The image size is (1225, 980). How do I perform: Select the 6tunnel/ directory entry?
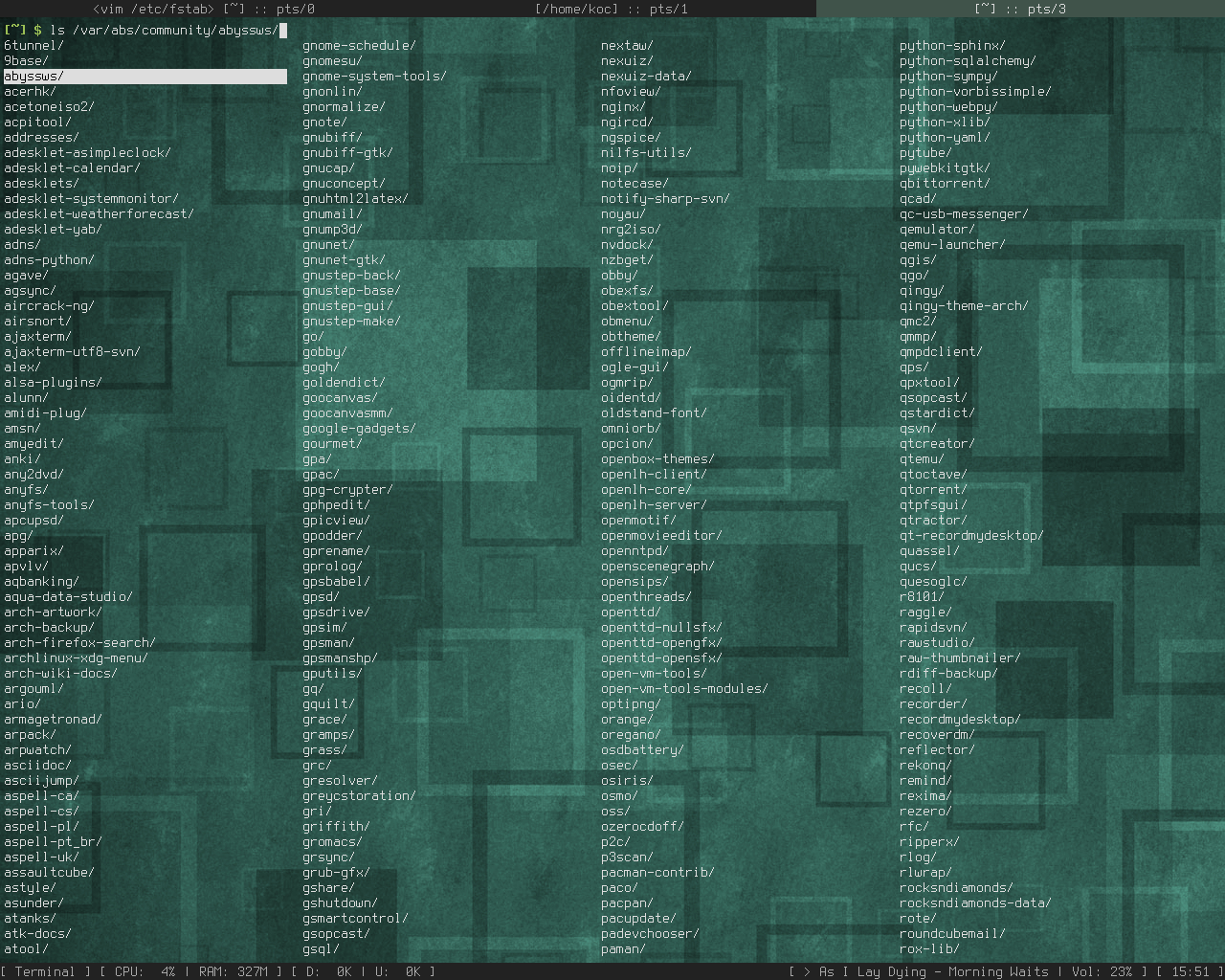pyautogui.click(x=33, y=45)
